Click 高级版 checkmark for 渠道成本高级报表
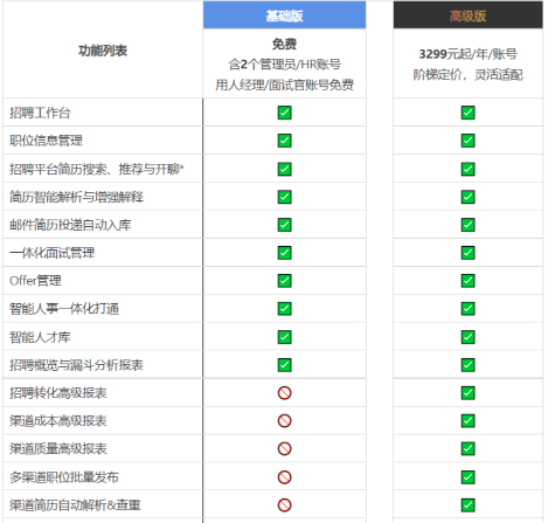The image size is (546, 523). (x=468, y=421)
